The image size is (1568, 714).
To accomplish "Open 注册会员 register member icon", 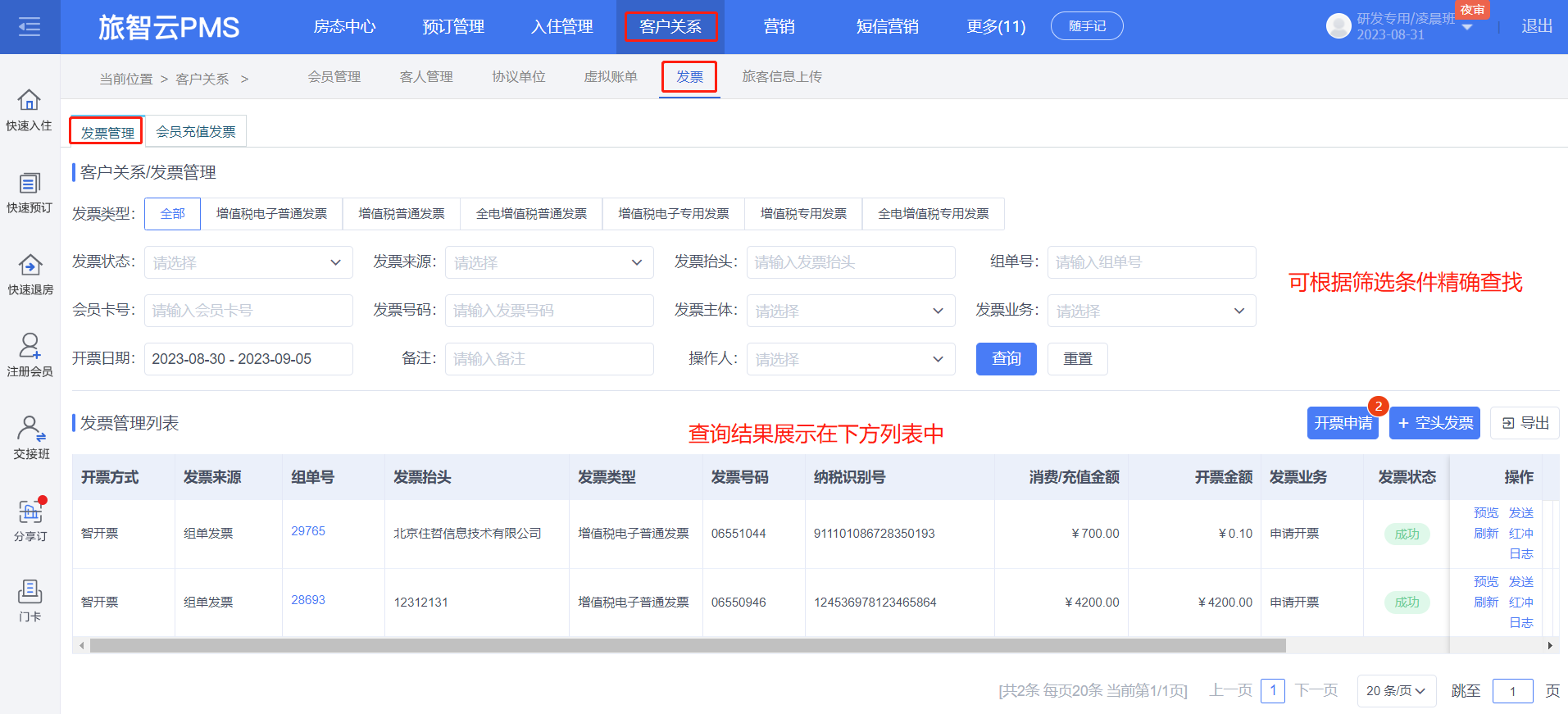I will 30,355.
